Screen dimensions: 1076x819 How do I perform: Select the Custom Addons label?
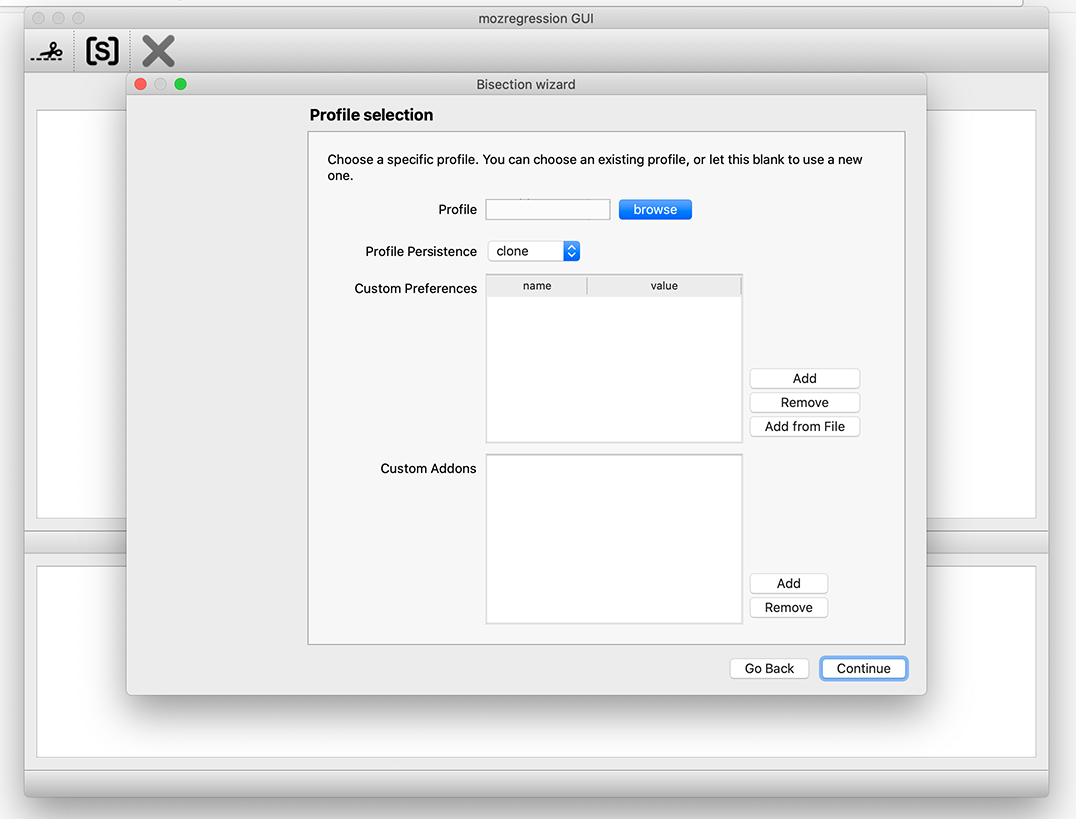[428, 468]
